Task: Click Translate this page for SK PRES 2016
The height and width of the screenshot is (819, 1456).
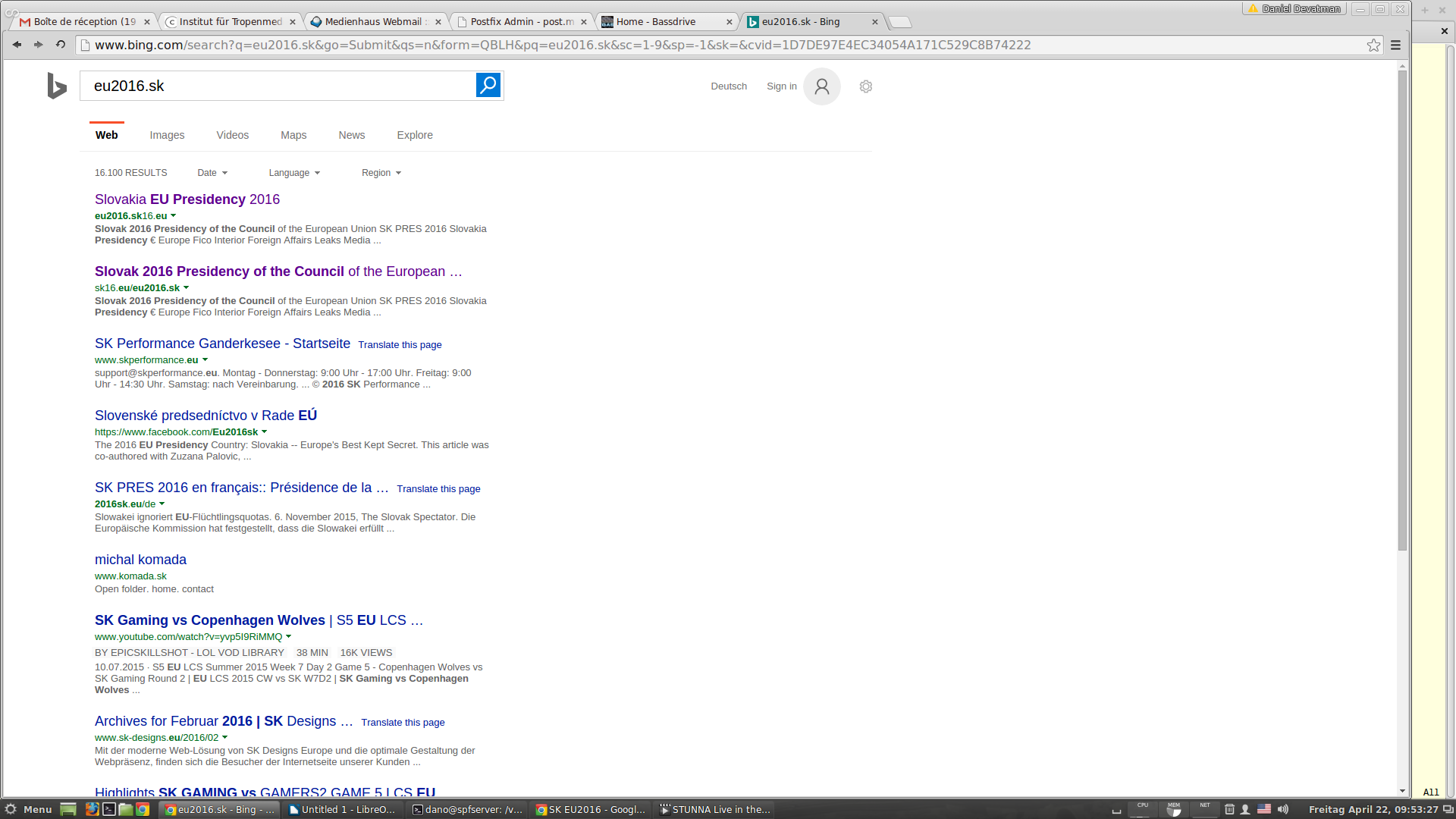Action: click(438, 489)
